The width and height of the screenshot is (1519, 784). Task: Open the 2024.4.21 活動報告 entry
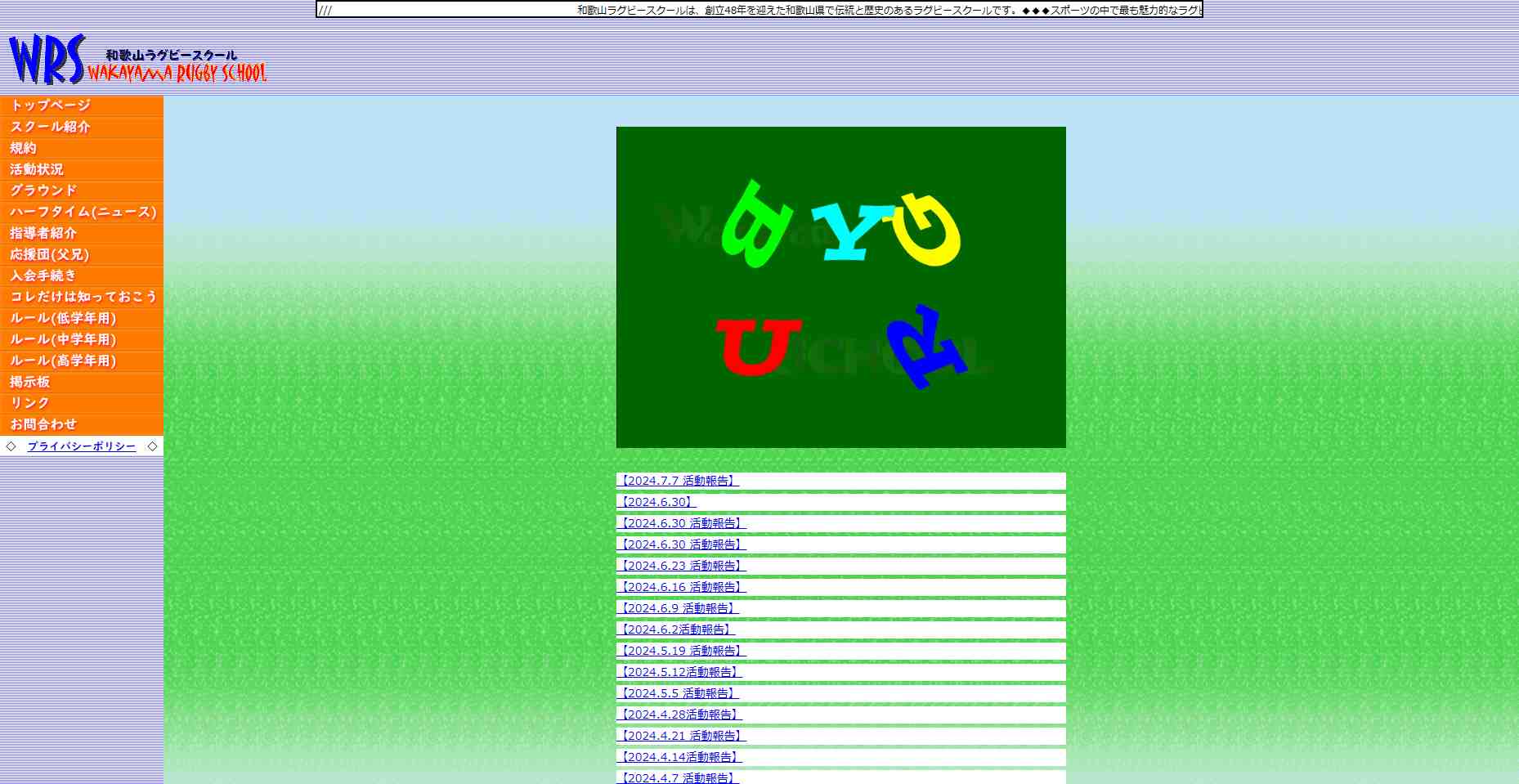[x=681, y=736]
